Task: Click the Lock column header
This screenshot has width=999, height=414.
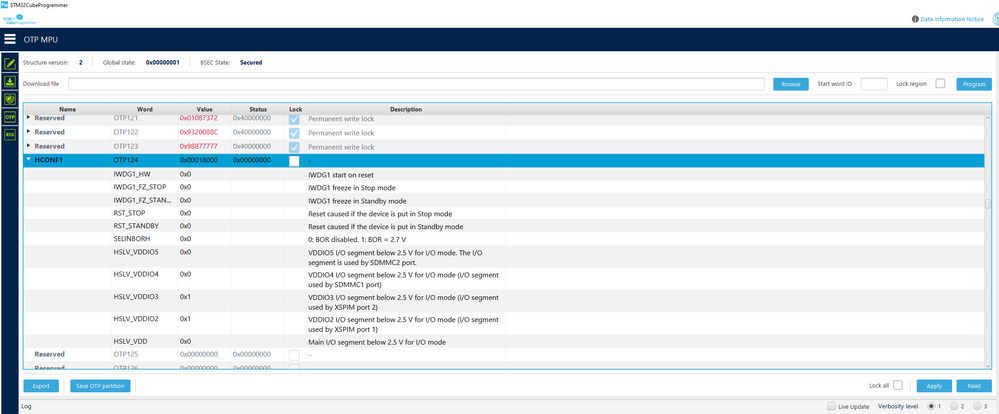Action: click(x=296, y=110)
